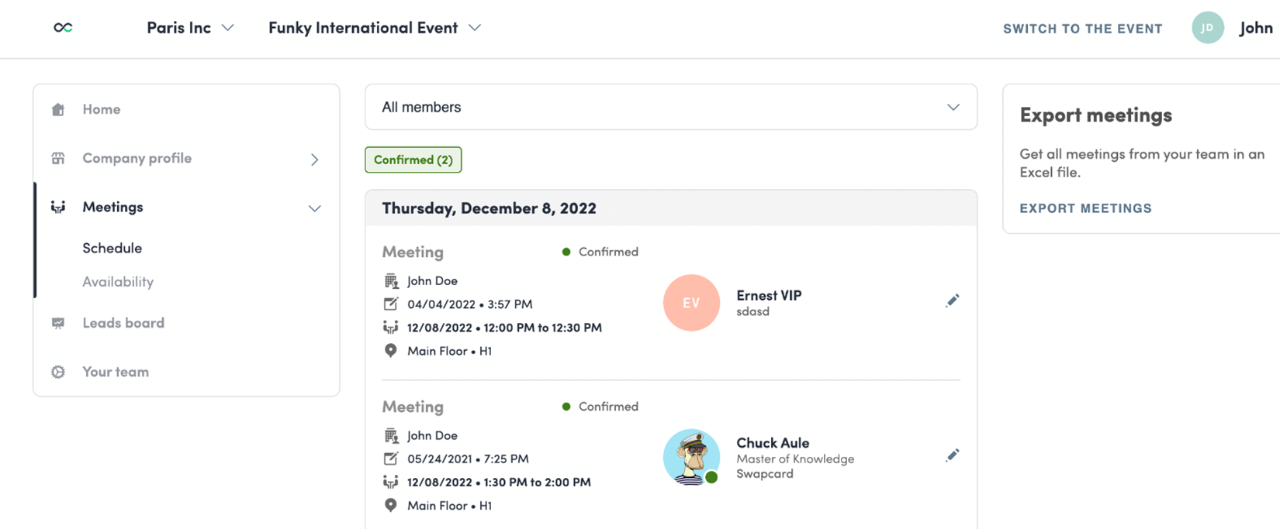This screenshot has height=529, width=1280.
Task: Click the Your team icon
Action: tap(58, 372)
